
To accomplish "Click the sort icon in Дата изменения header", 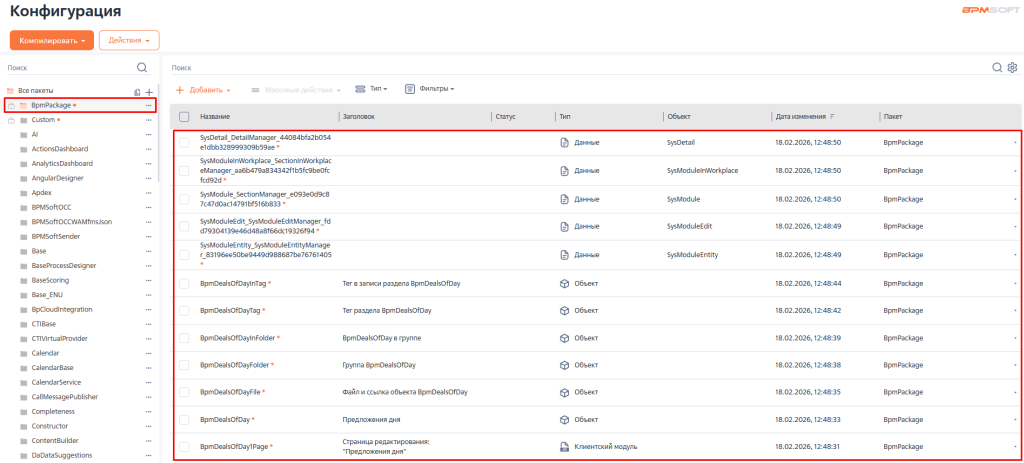I will [x=833, y=117].
